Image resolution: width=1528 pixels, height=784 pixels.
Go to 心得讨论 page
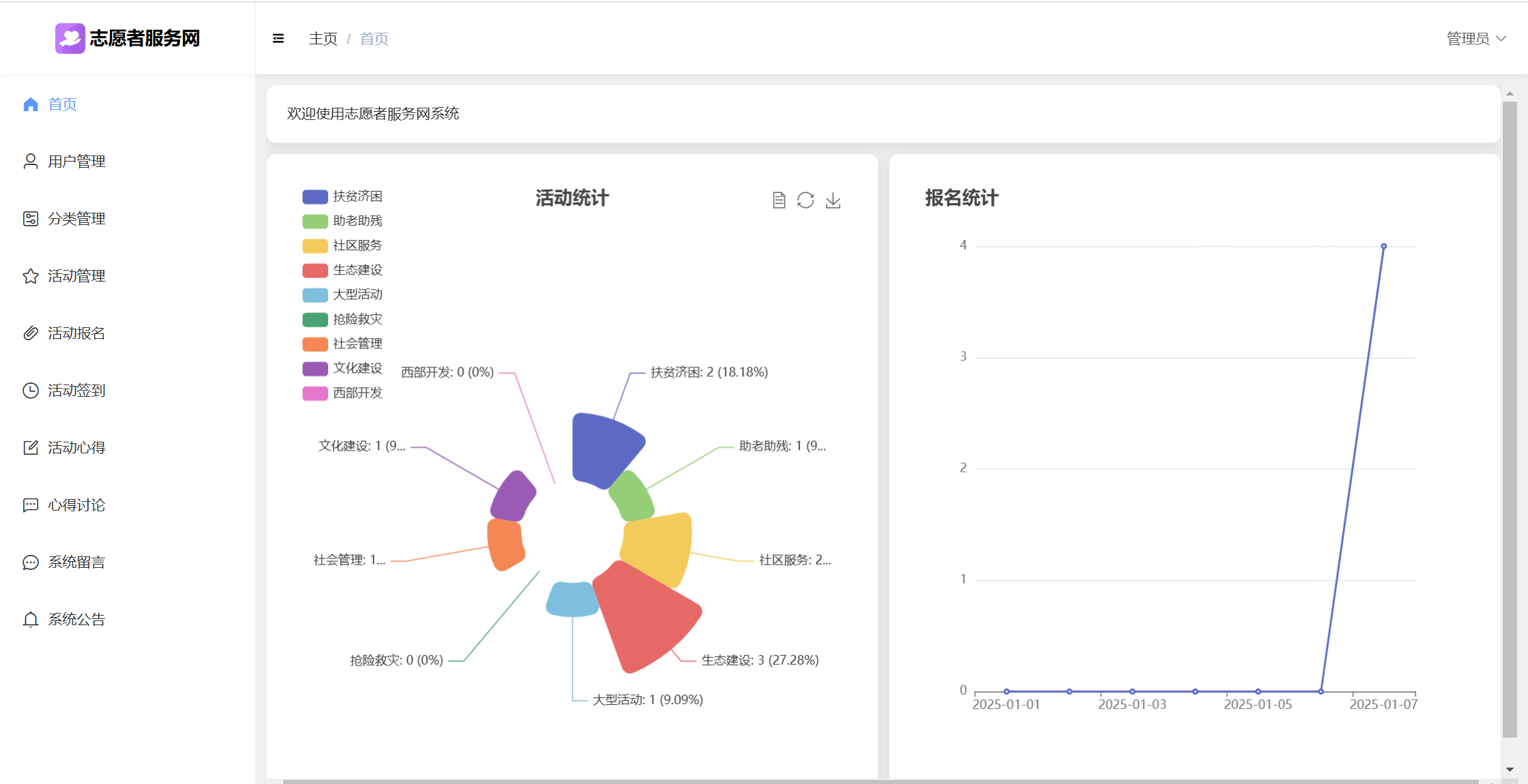pyautogui.click(x=76, y=505)
